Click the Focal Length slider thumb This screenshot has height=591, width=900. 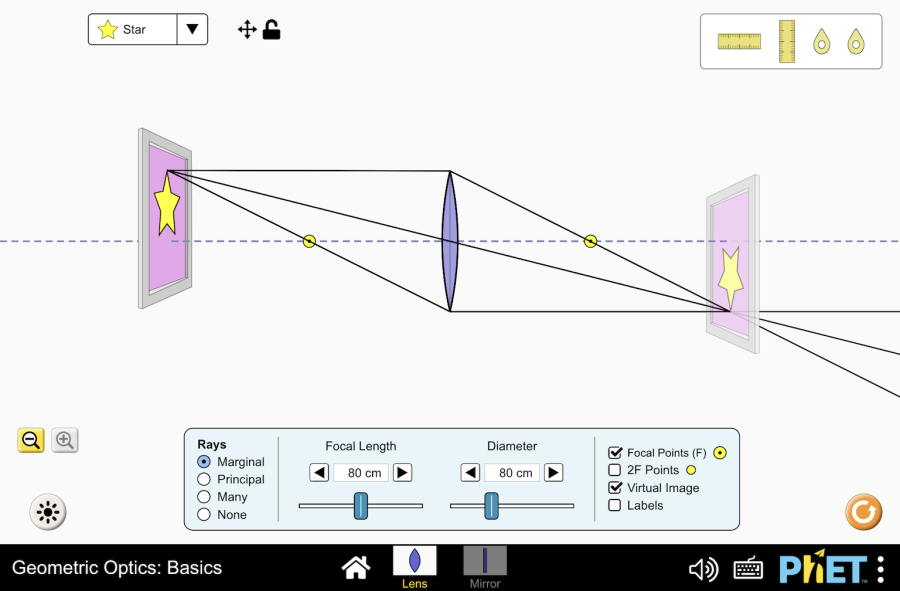click(361, 506)
